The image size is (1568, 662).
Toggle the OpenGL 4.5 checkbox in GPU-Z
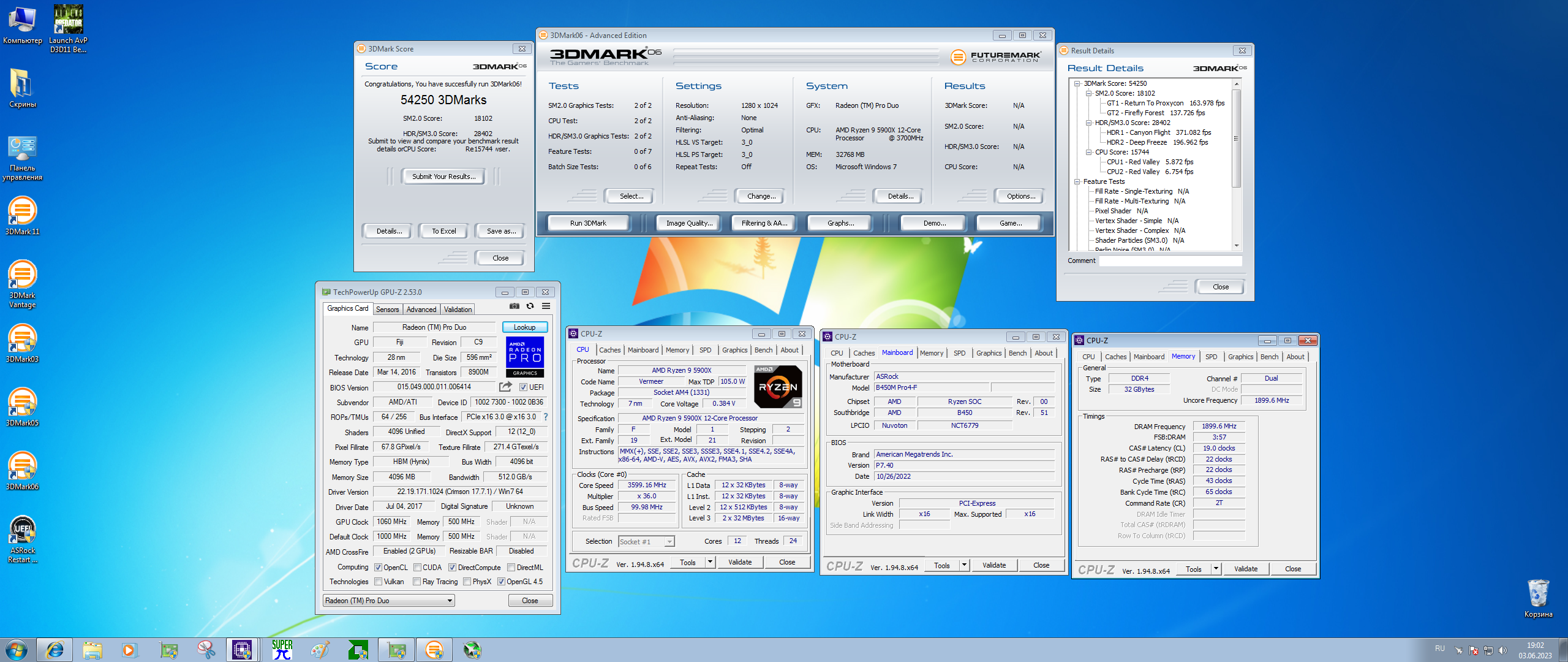click(500, 582)
